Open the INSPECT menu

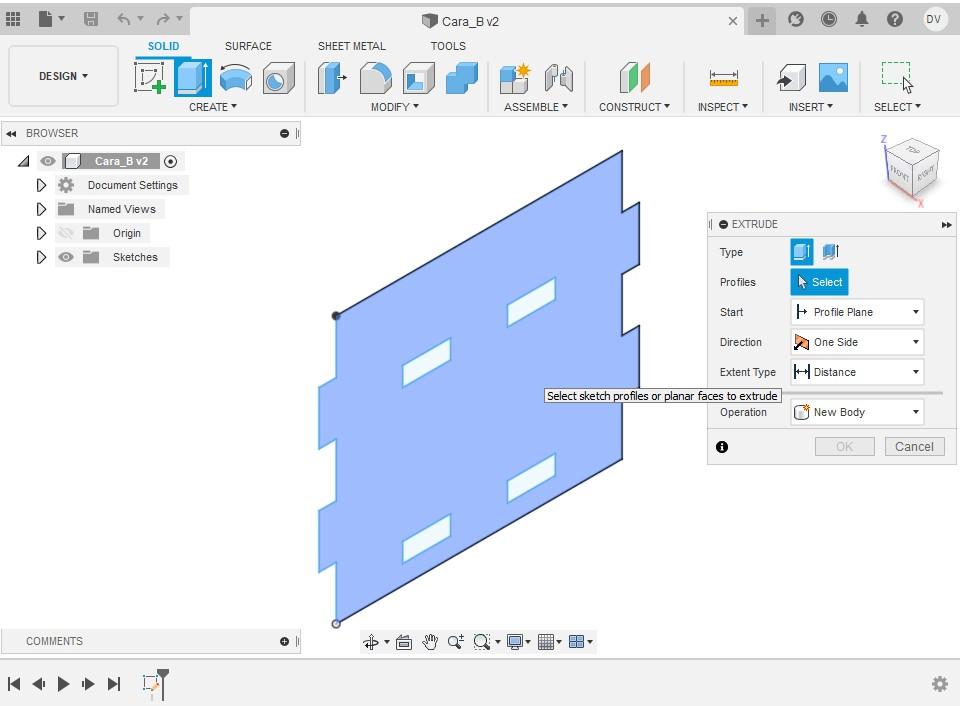tap(722, 107)
